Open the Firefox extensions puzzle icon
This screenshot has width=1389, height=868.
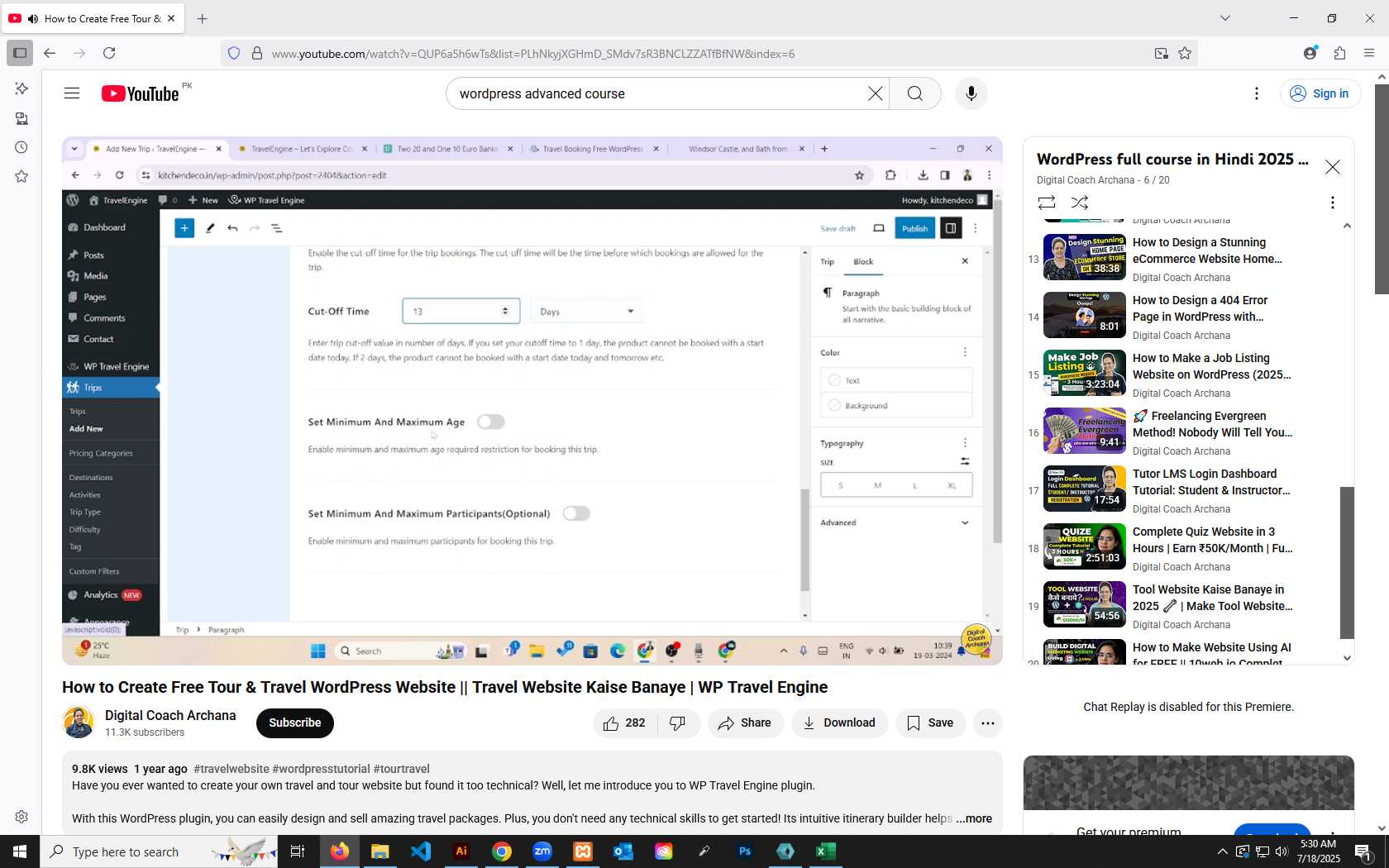[1340, 53]
